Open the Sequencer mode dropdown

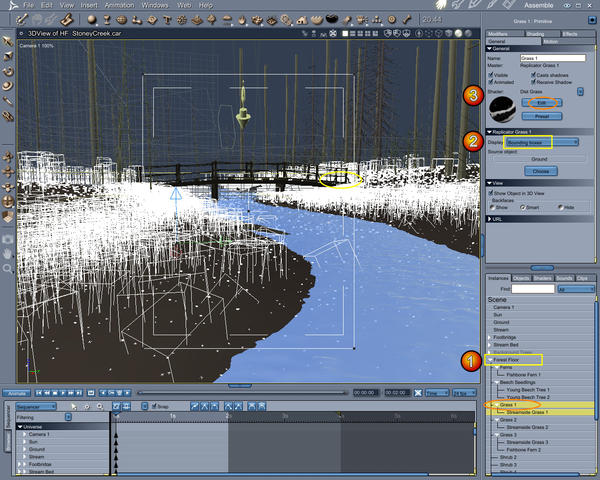(x=36, y=407)
